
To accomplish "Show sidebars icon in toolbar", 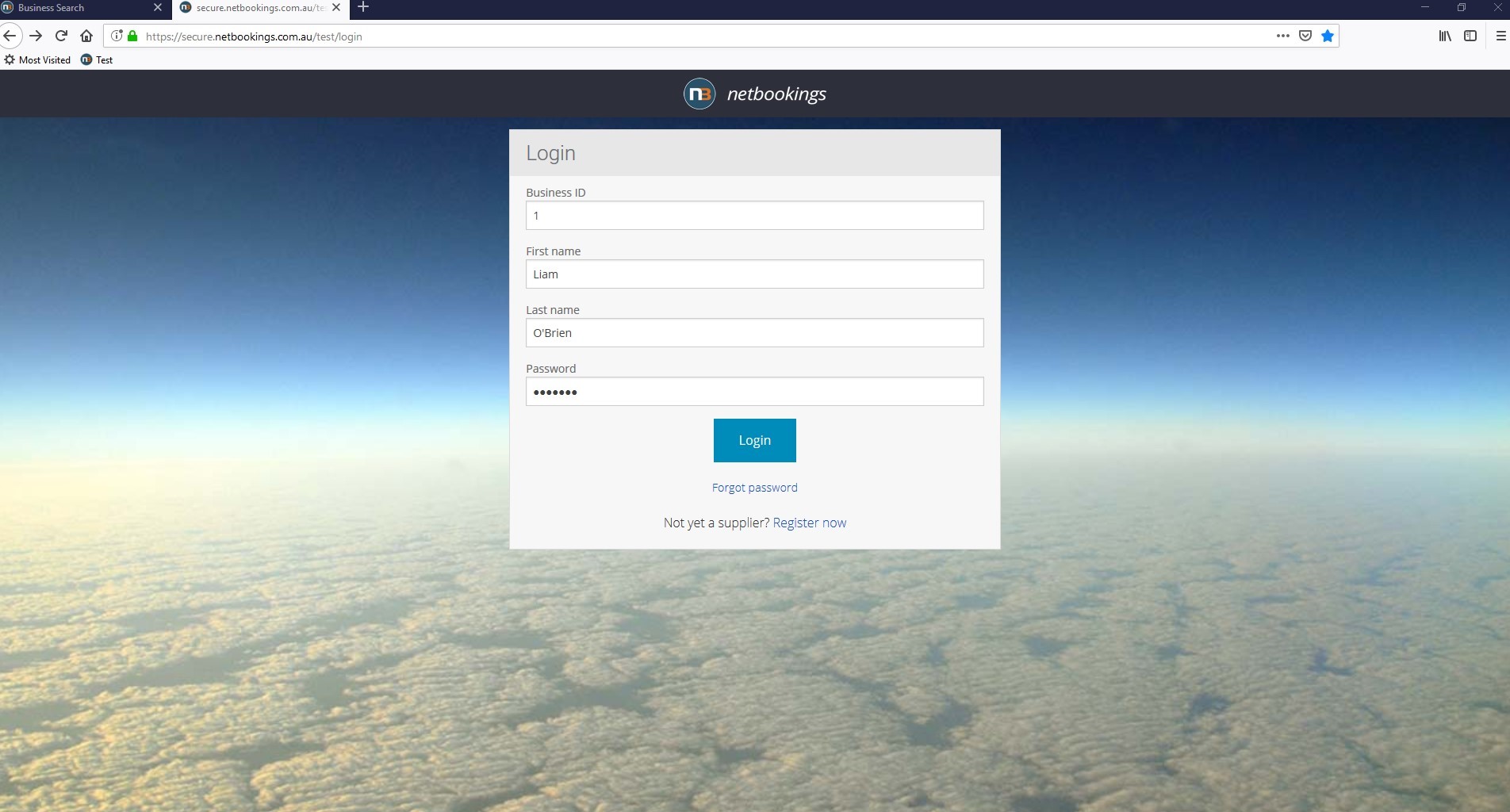I will [x=1470, y=36].
